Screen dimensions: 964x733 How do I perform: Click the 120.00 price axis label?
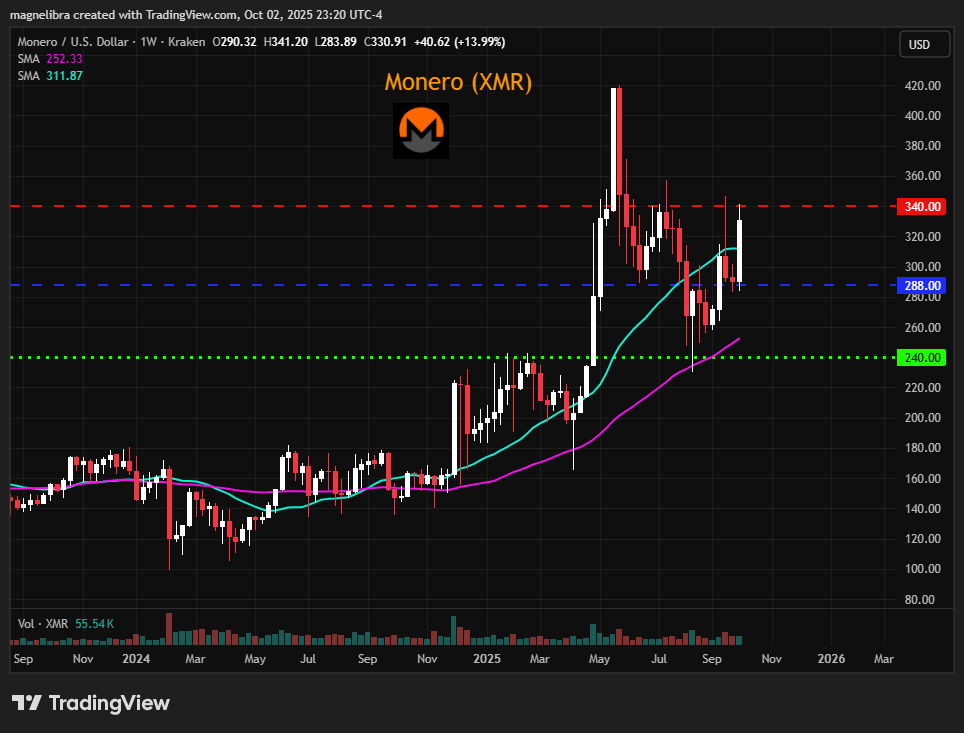pyautogui.click(x=922, y=539)
